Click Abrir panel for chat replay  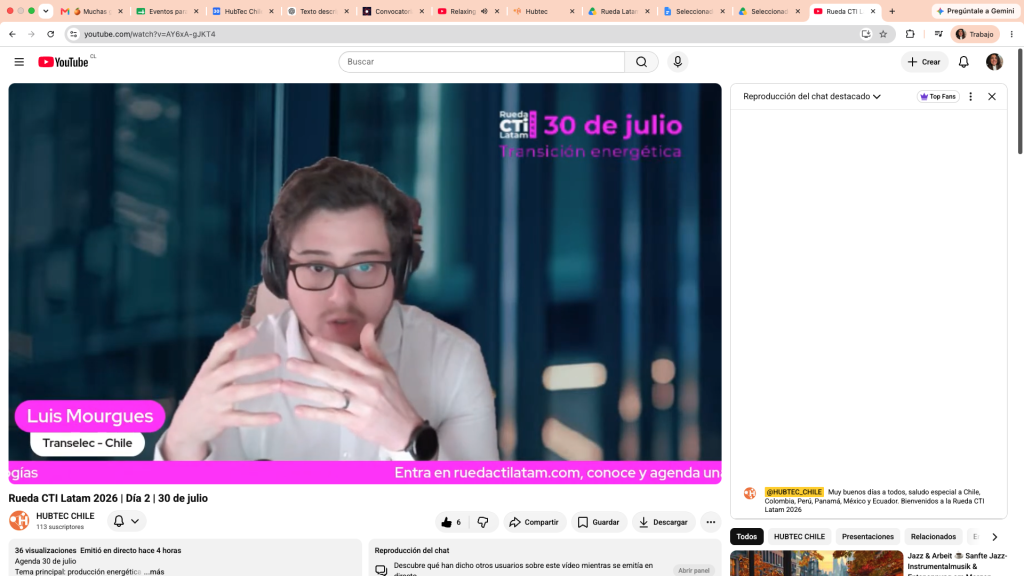pos(694,570)
